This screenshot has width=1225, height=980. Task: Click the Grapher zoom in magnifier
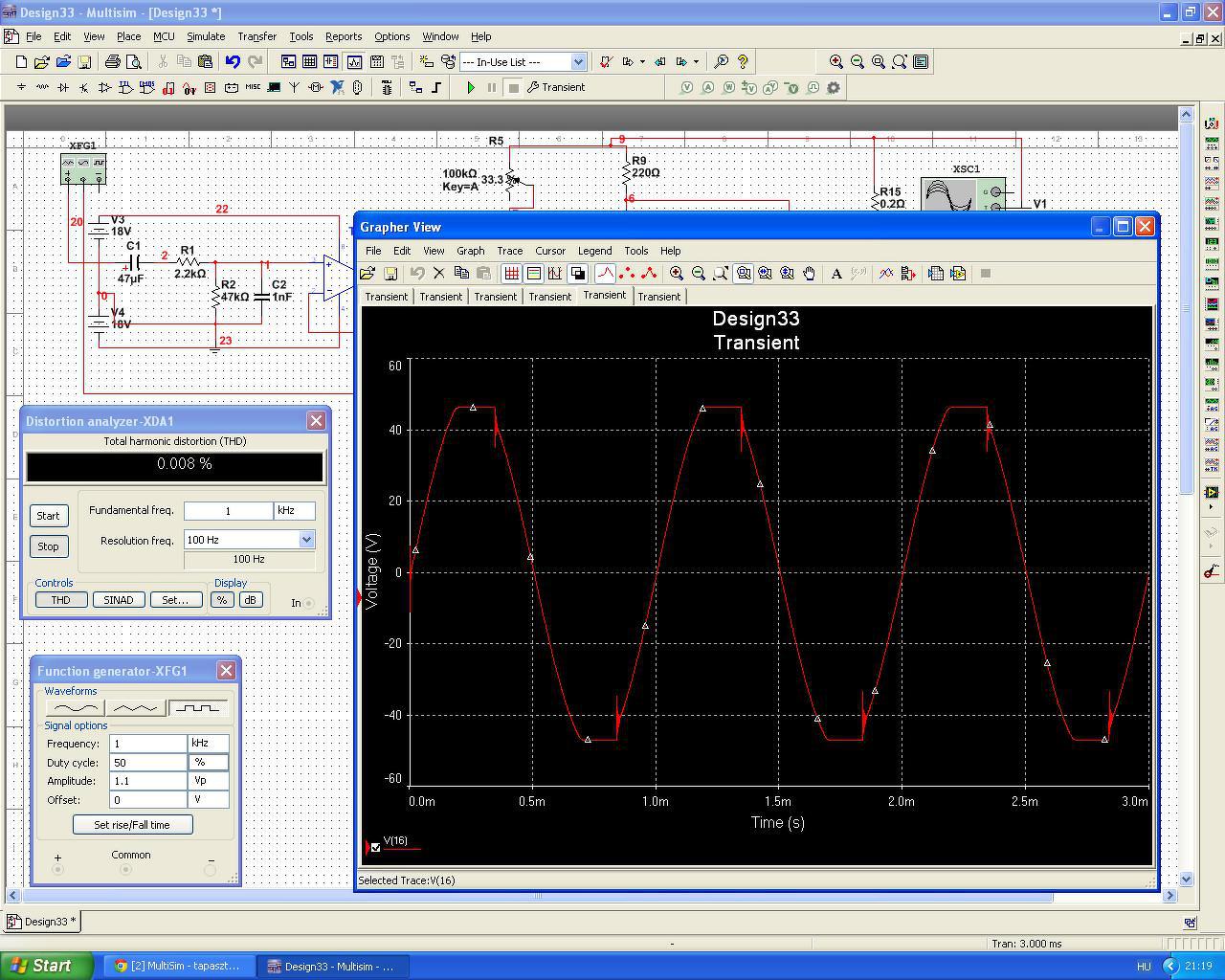677,274
